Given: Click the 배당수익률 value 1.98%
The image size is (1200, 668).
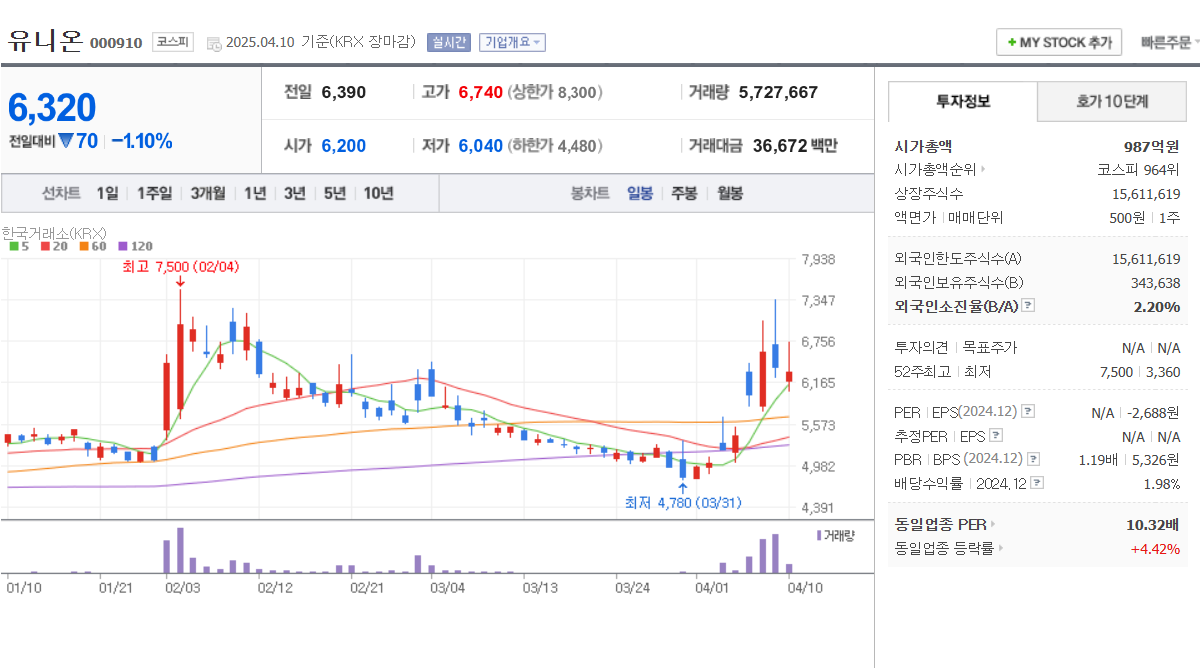Looking at the screenshot, I should [1162, 483].
